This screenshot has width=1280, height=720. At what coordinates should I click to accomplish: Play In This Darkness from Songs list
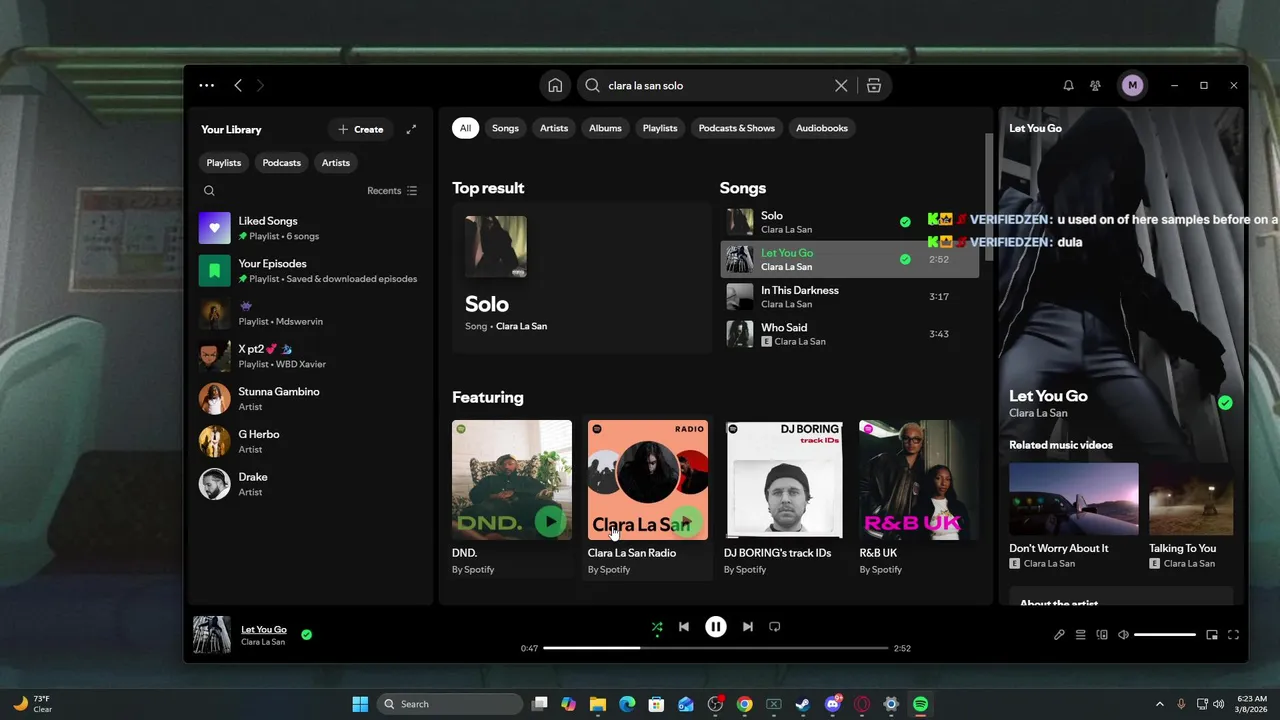pos(850,297)
